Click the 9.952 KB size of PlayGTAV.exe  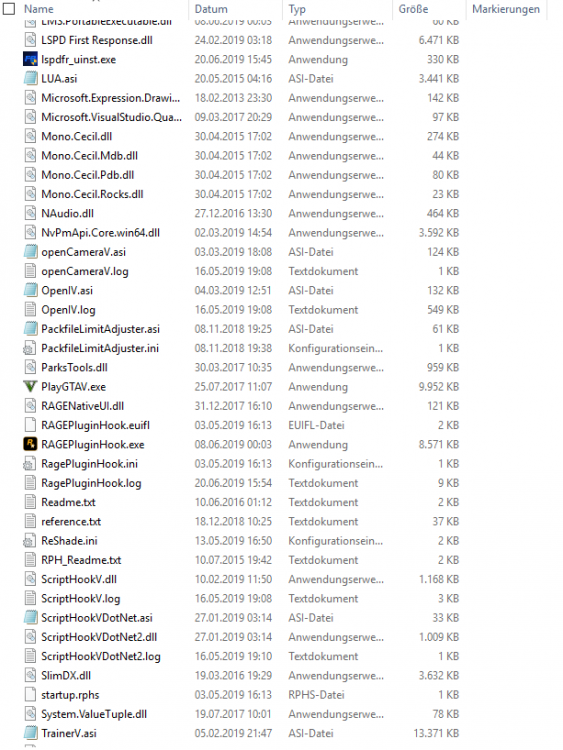[x=439, y=386]
